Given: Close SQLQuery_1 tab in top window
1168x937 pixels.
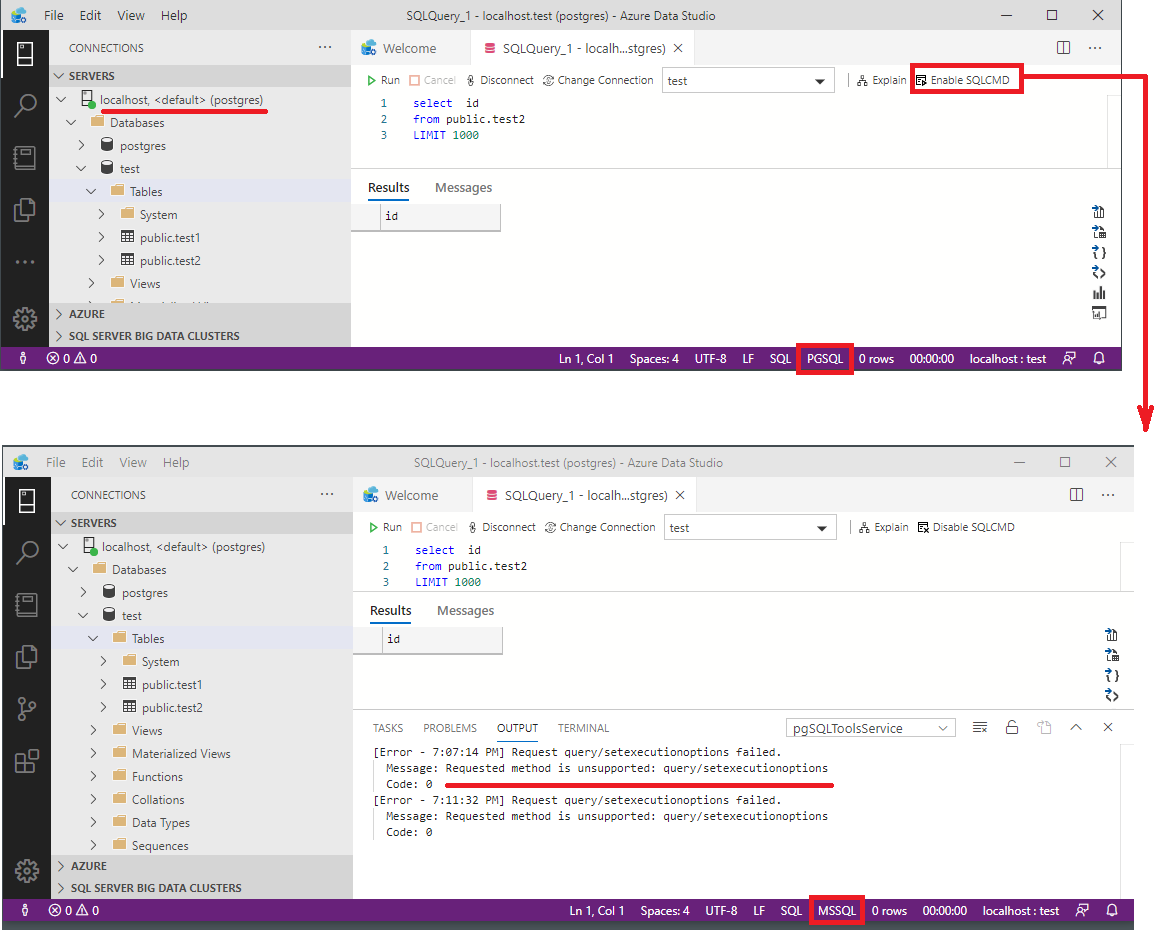Looking at the screenshot, I should click(x=678, y=48).
